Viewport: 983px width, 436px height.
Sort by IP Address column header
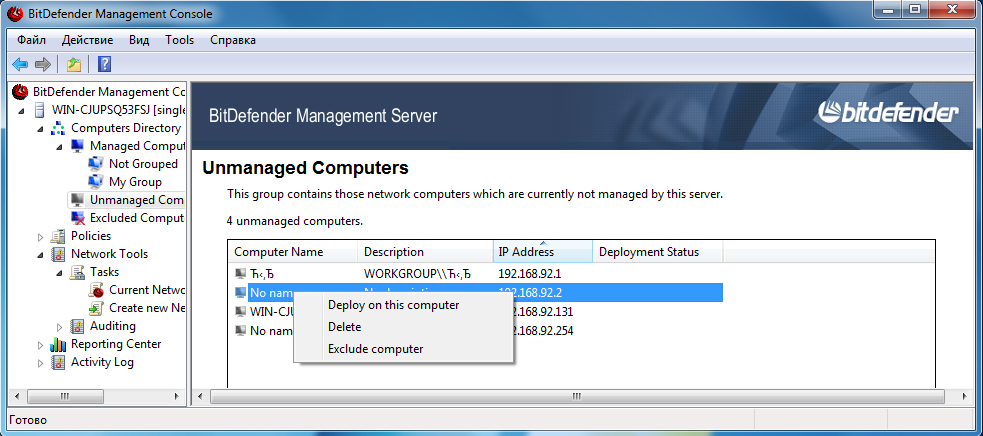pyautogui.click(x=542, y=252)
